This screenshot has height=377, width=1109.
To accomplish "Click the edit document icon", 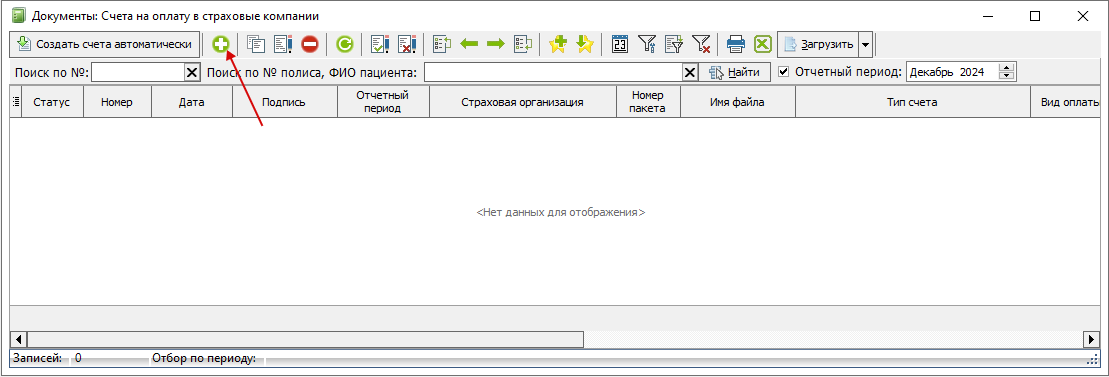I will 283,45.
